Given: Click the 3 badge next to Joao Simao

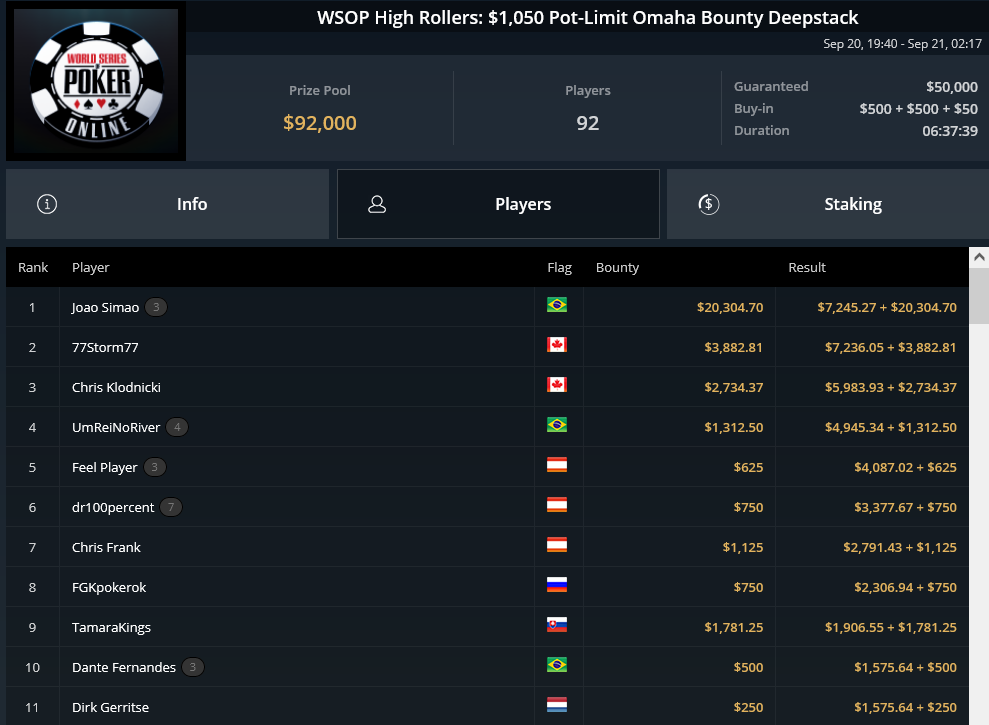Looking at the screenshot, I should [156, 307].
